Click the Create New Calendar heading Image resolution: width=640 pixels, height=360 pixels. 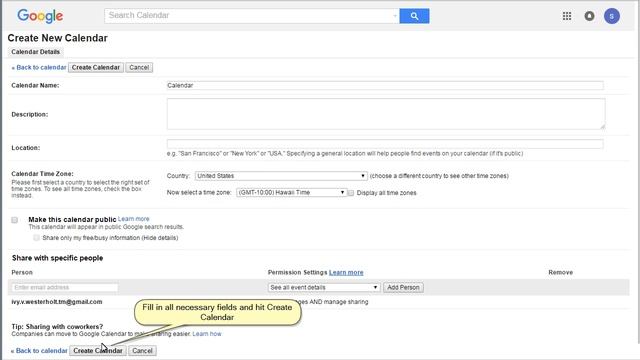(x=58, y=38)
